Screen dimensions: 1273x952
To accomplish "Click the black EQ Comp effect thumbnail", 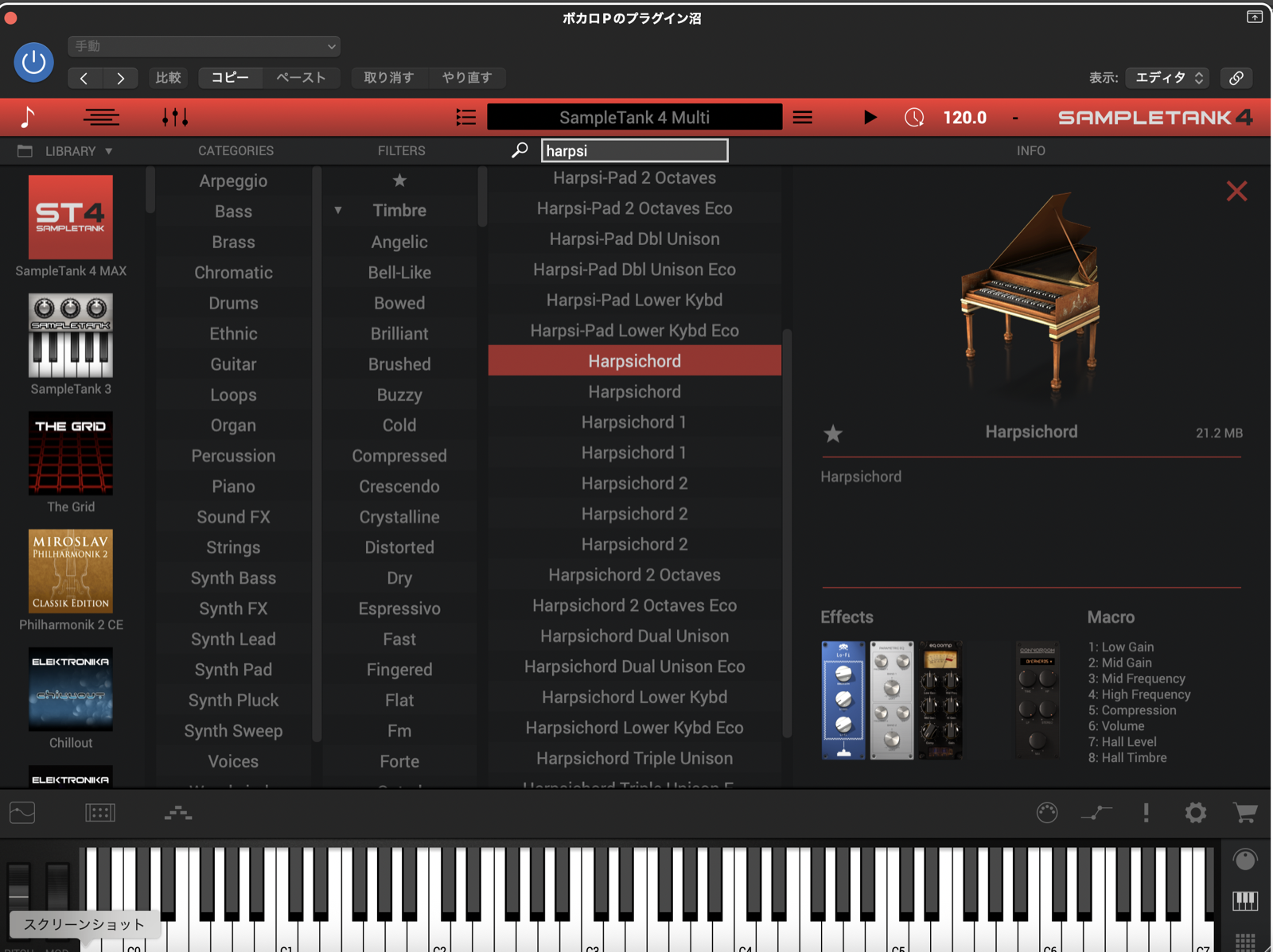I will (x=940, y=700).
